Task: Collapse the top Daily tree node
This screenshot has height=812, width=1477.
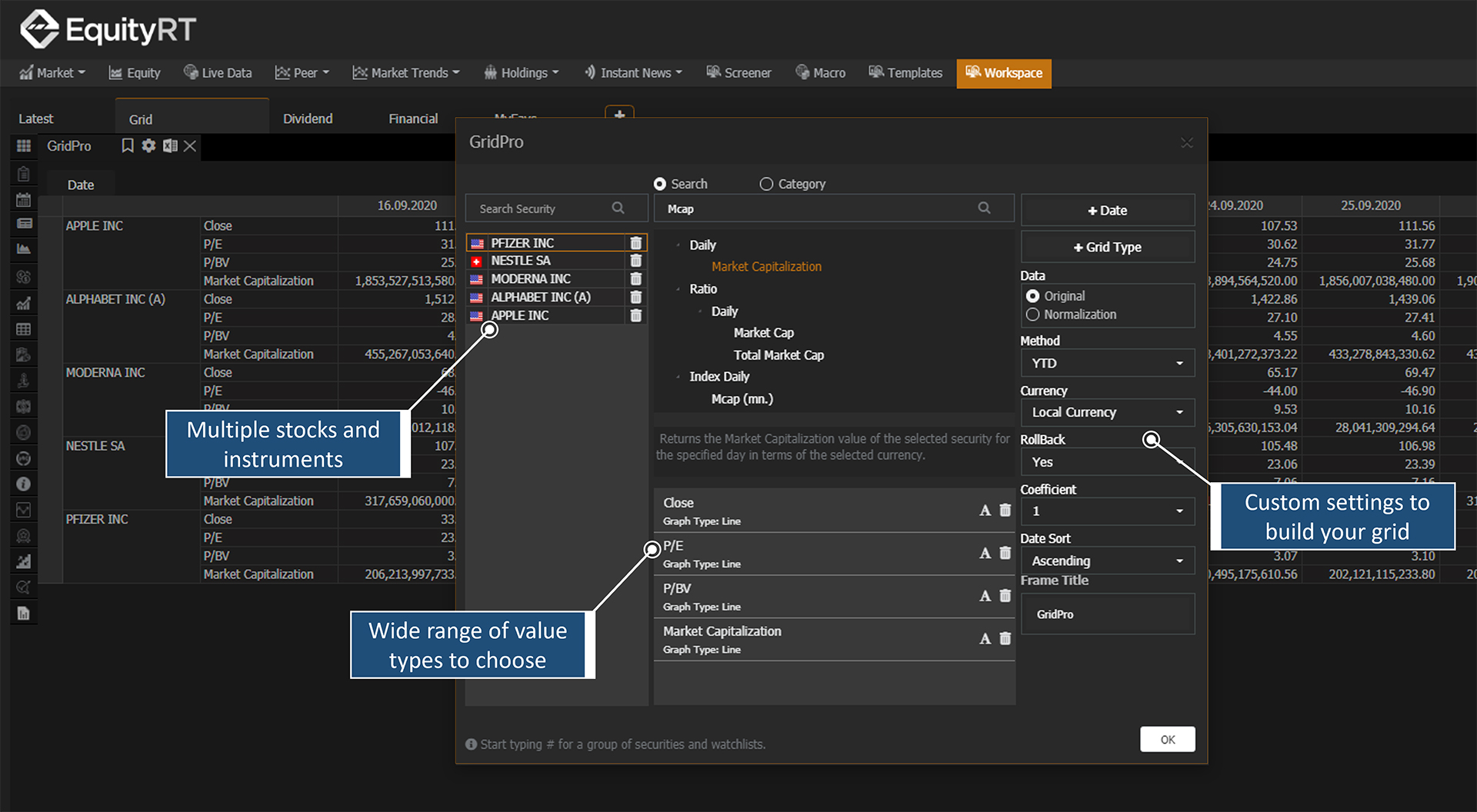Action: click(x=678, y=245)
